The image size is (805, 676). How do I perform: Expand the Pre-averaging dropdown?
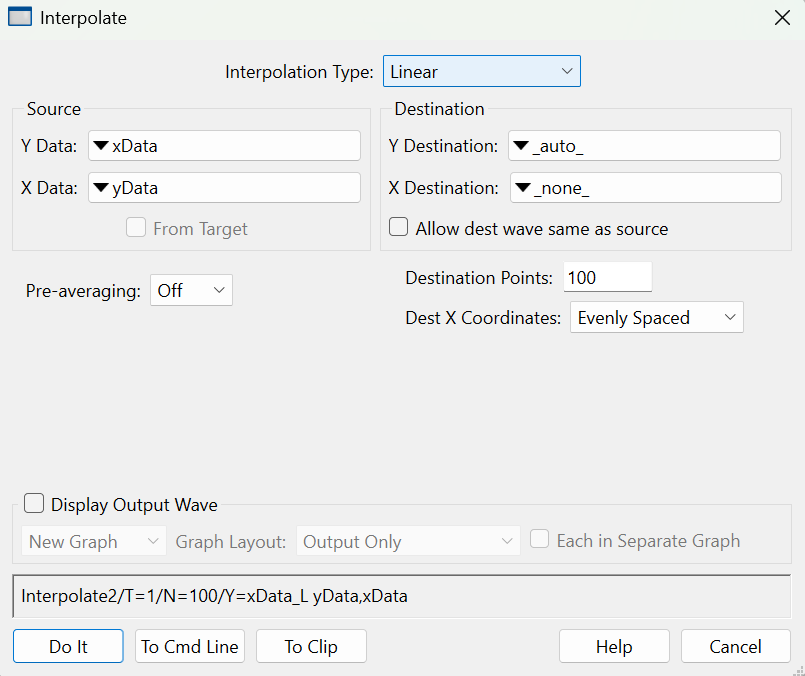point(191,291)
